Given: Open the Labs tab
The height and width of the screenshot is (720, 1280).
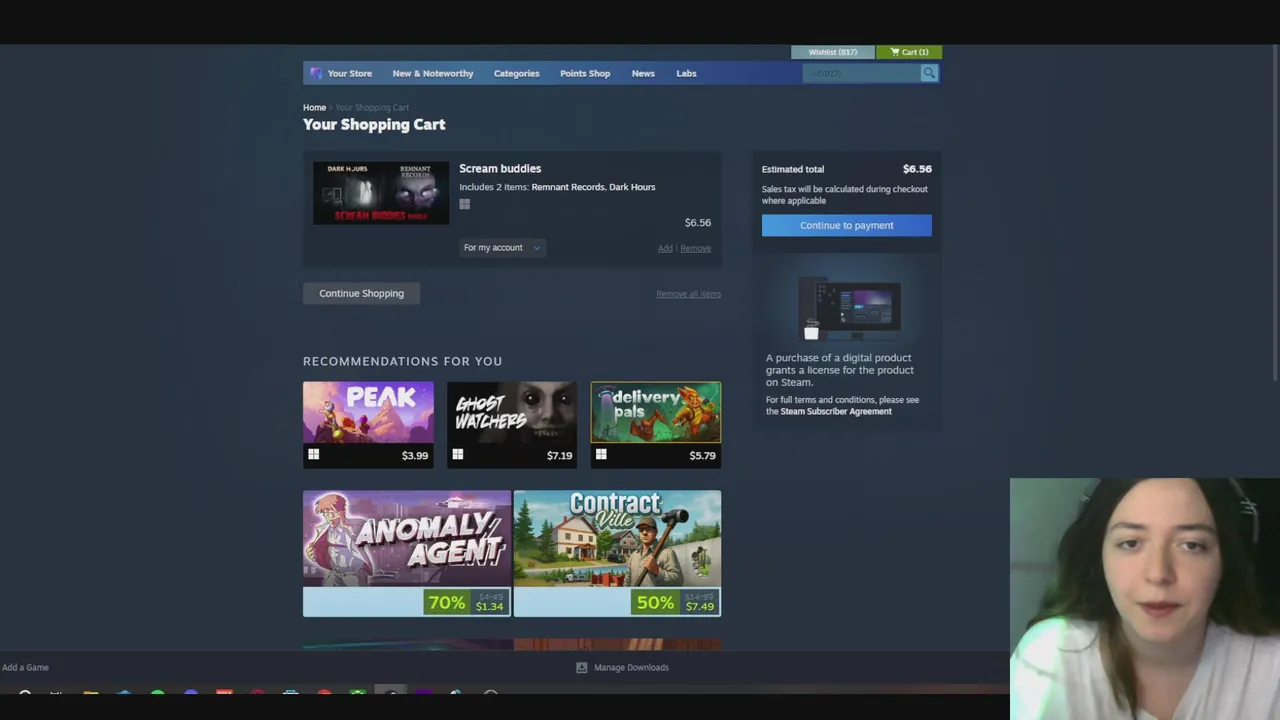Looking at the screenshot, I should pos(686,73).
